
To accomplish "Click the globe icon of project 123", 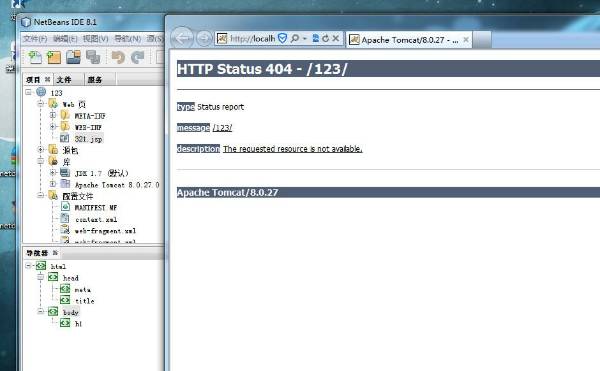I will [x=41, y=92].
